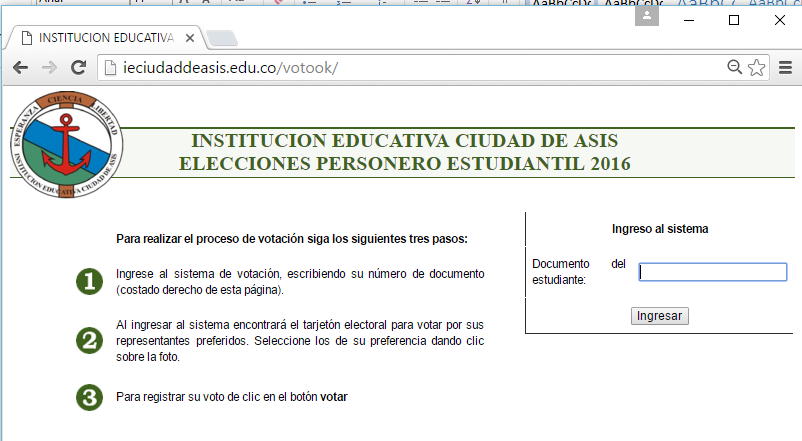Click the step 3 number badge

pos(90,397)
